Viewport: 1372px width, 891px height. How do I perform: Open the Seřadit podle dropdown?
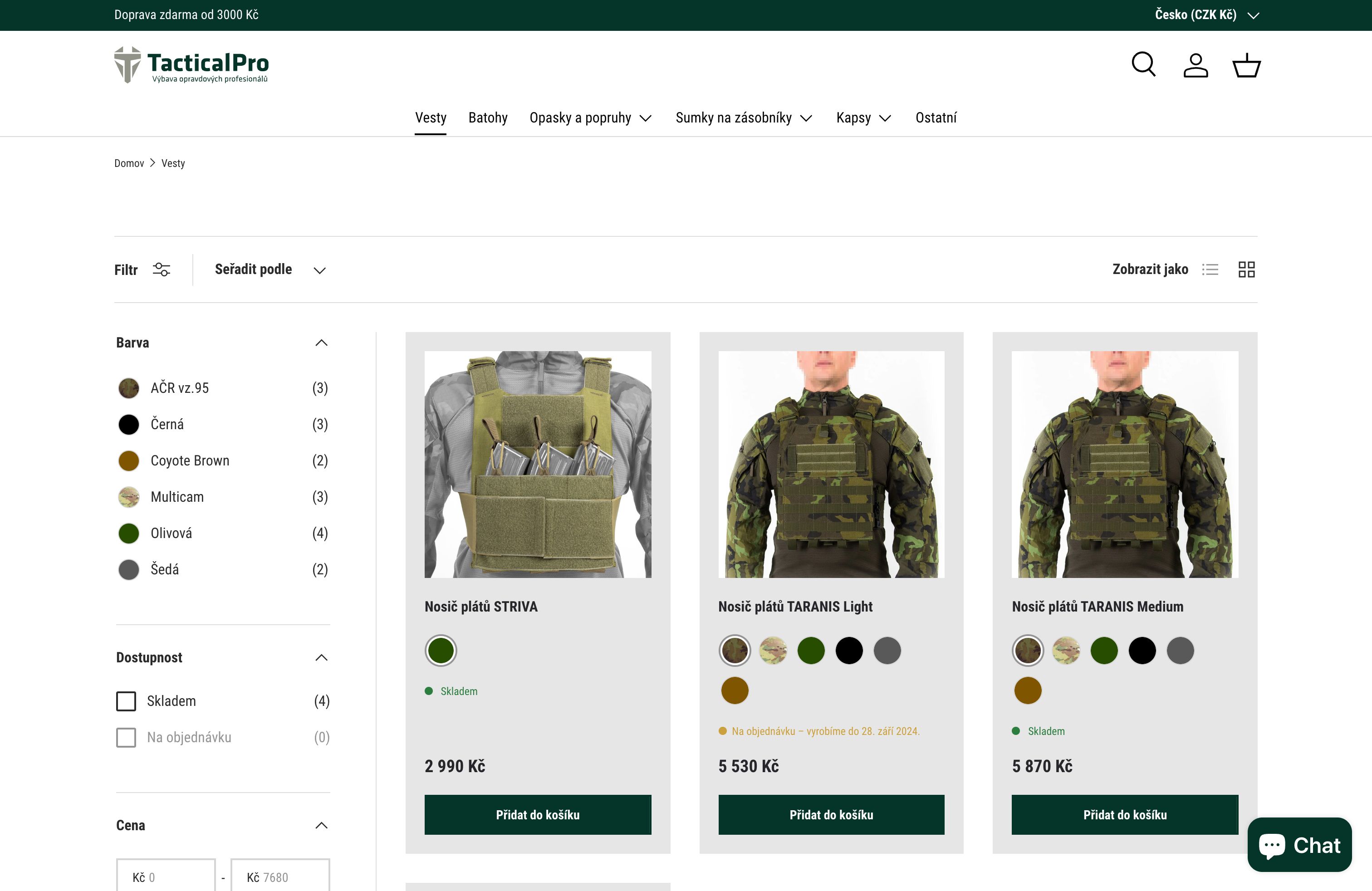(x=269, y=269)
